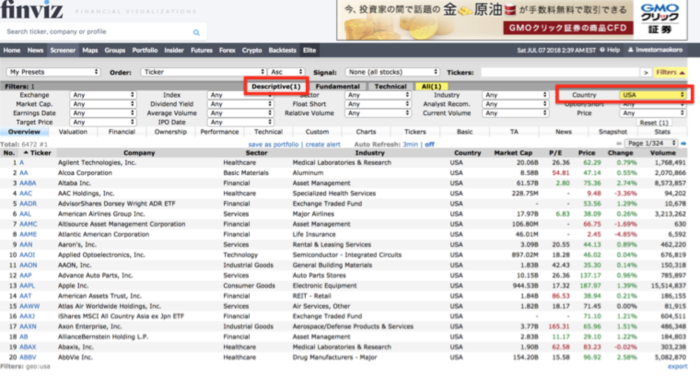Open the Exchange filter dropdown
Image resolution: width=700 pixels, height=391 pixels.
tap(102, 95)
